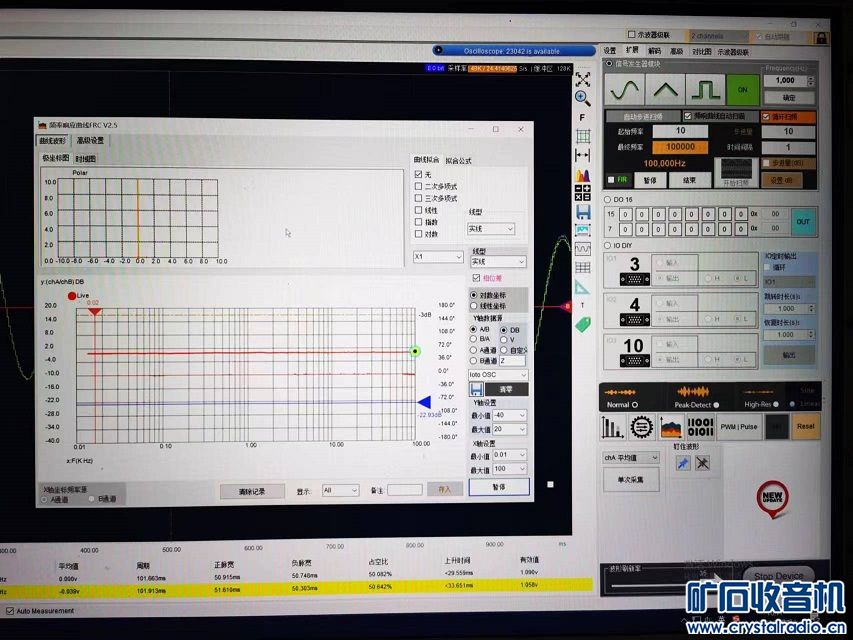This screenshot has height=640, width=853.
Task: Click the padlock icon at top right
Action: pos(821,38)
